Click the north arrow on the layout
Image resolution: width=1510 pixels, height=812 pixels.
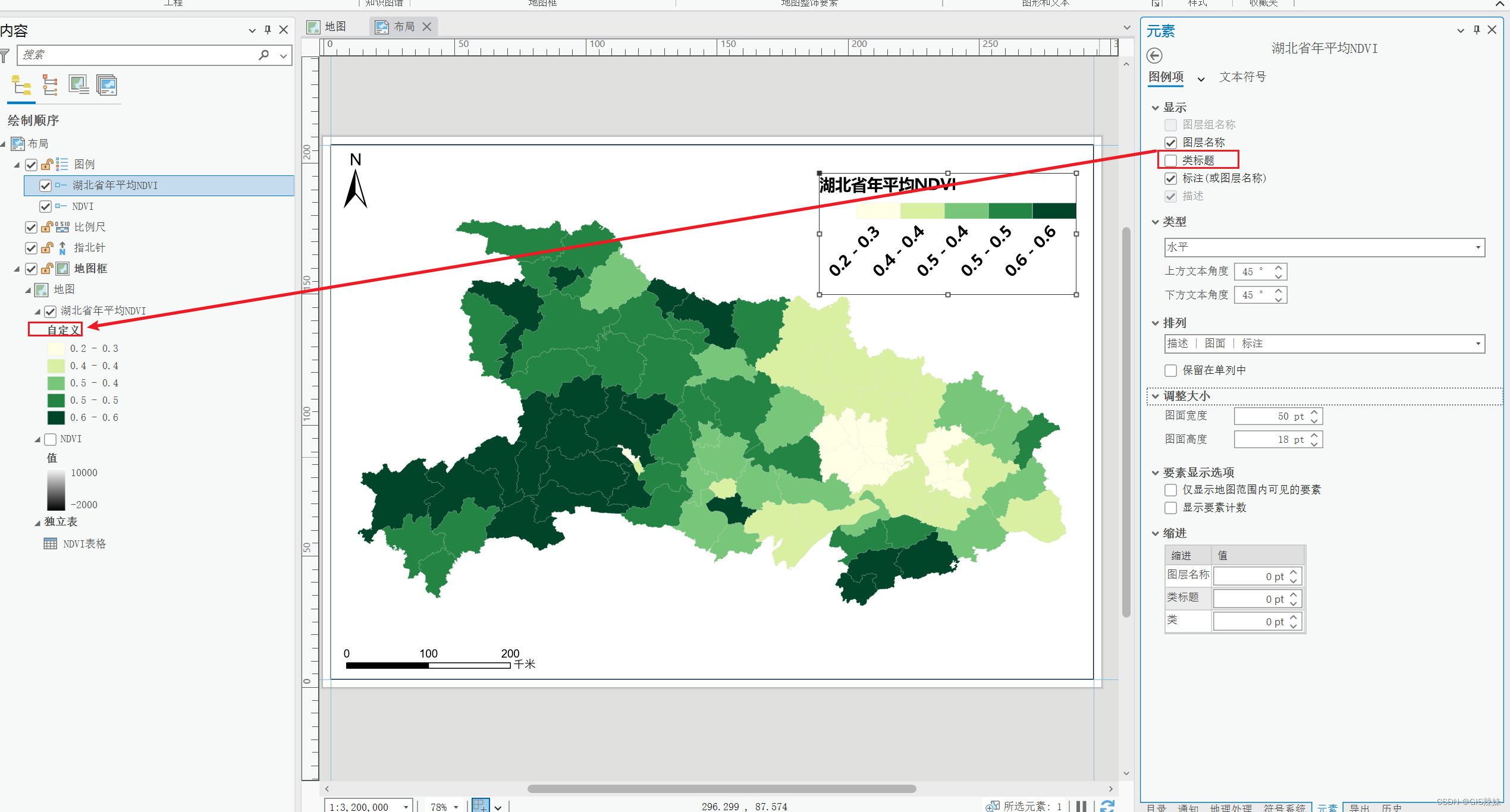point(356,181)
